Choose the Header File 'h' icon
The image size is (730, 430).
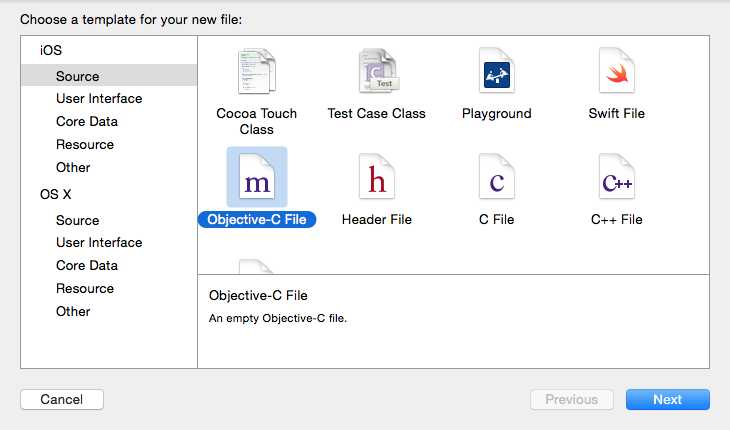point(377,177)
